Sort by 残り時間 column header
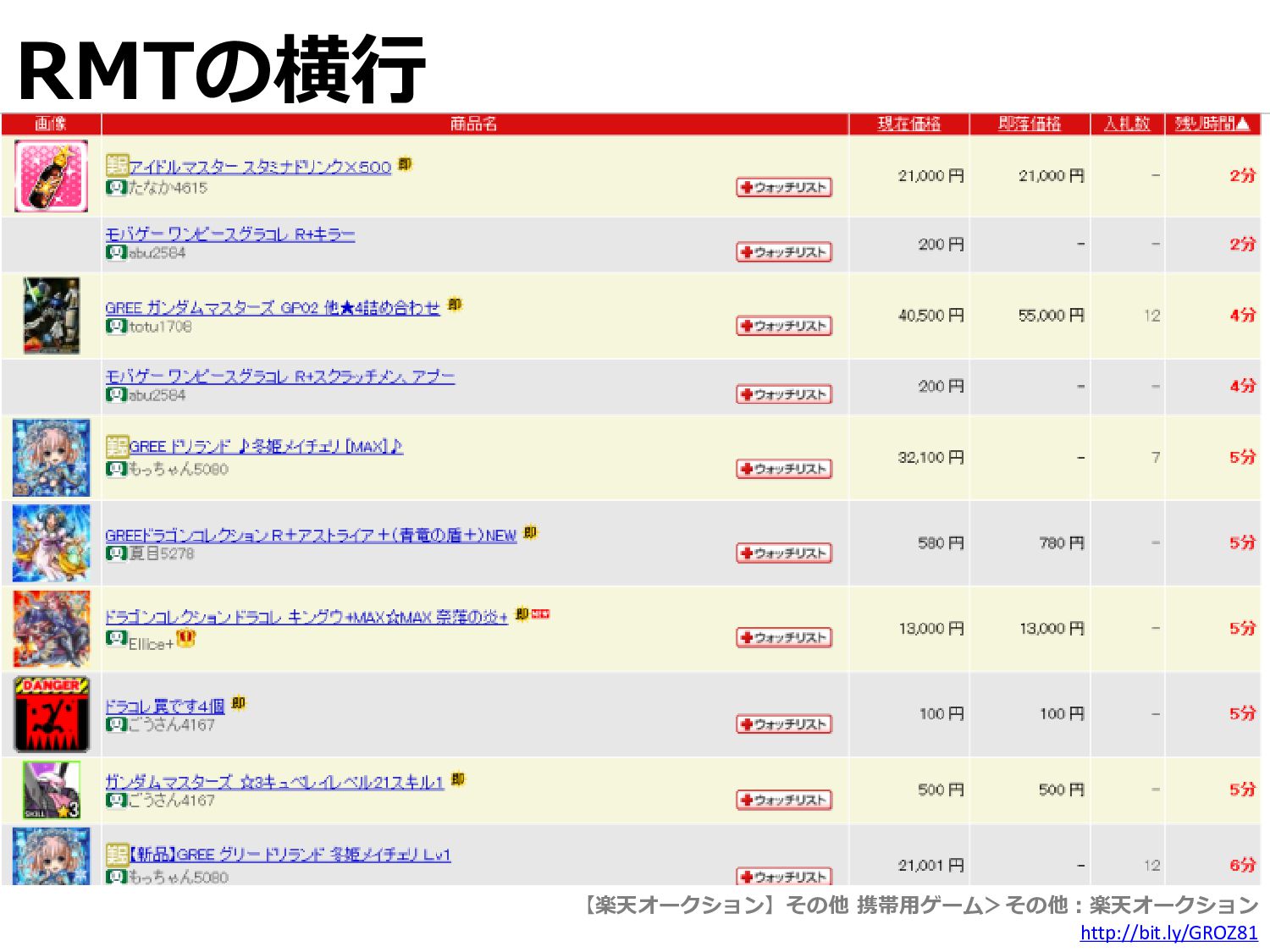This screenshot has height=952, width=1270. point(1212,124)
